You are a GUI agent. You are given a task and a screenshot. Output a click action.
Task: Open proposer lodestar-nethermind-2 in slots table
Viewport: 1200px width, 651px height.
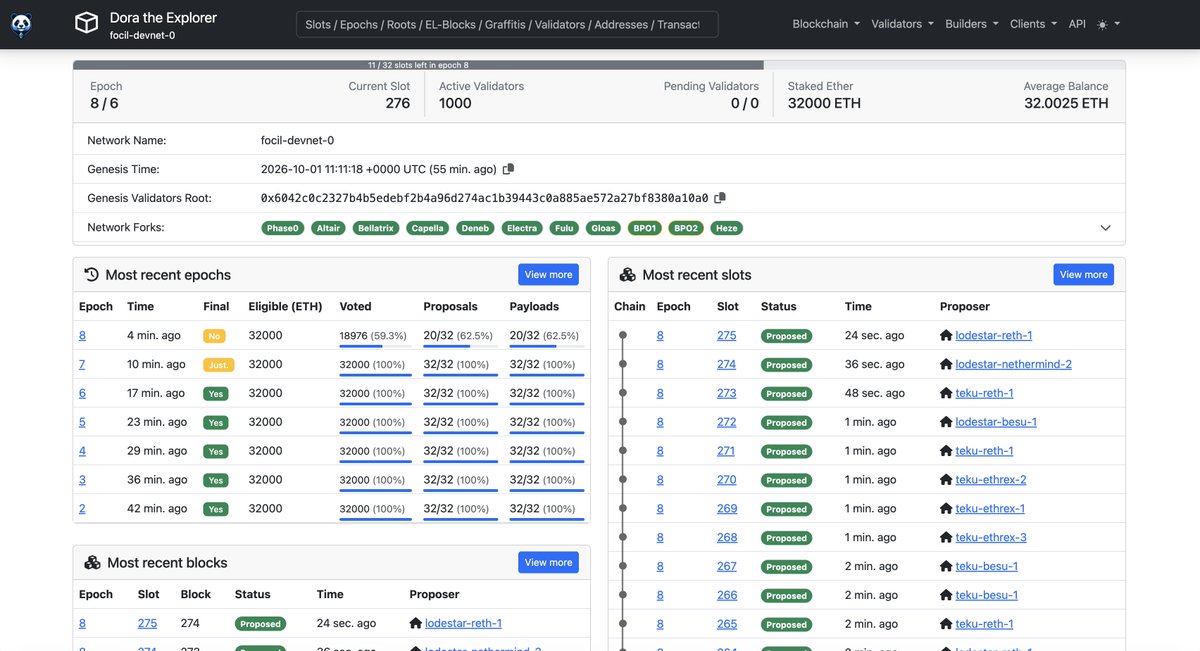(1013, 364)
